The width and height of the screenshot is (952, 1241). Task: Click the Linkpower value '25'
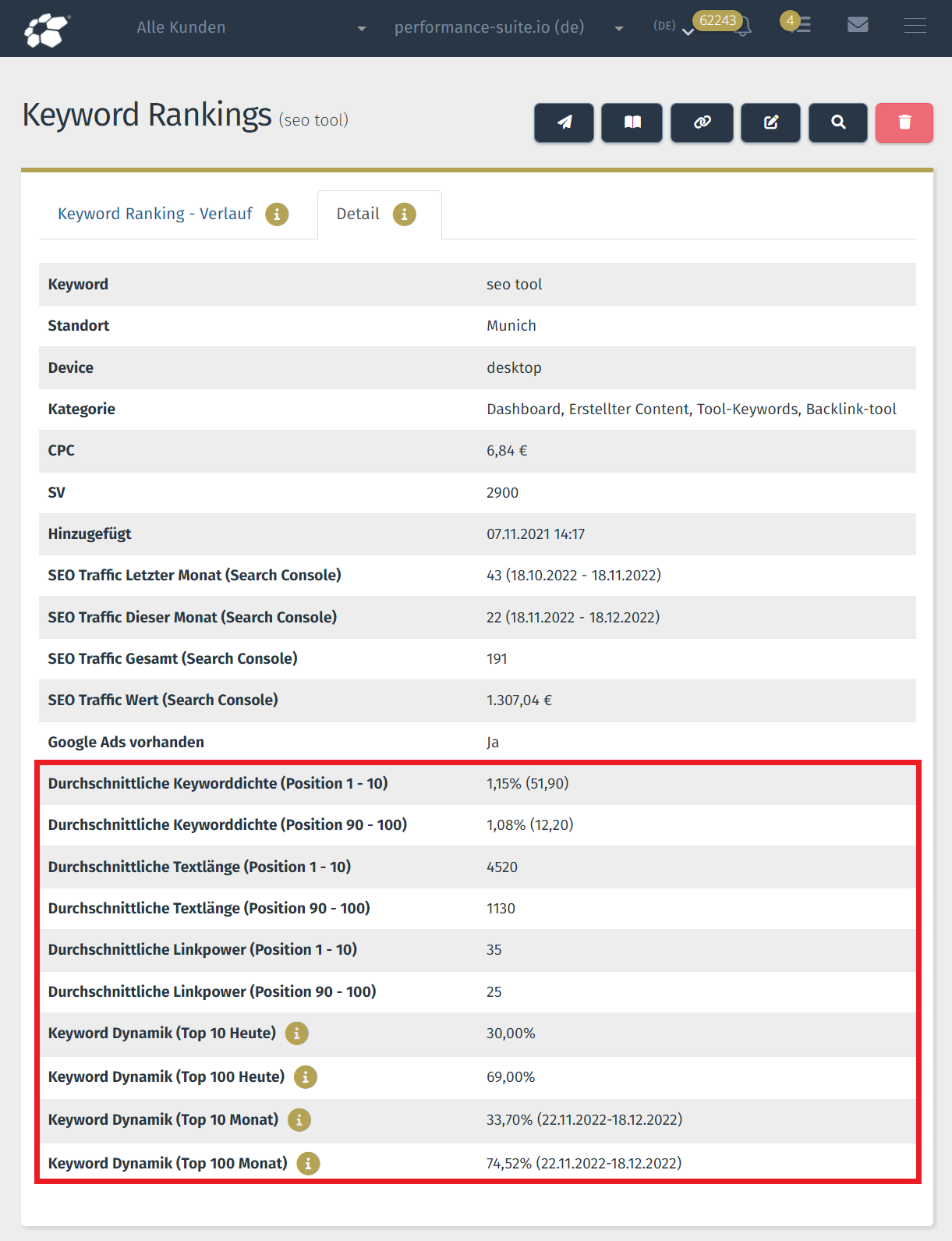click(x=494, y=992)
